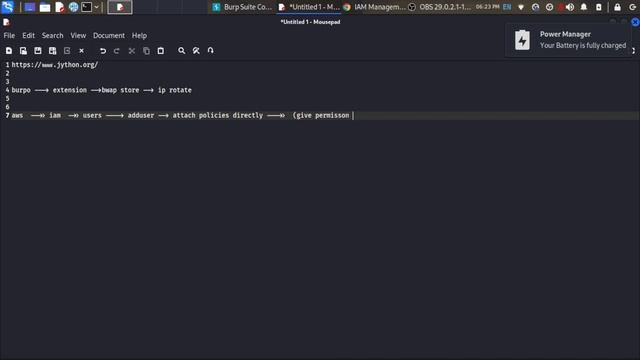Viewport: 640px width, 360px height.
Task: Open the file manager from panel
Action: (45, 7)
